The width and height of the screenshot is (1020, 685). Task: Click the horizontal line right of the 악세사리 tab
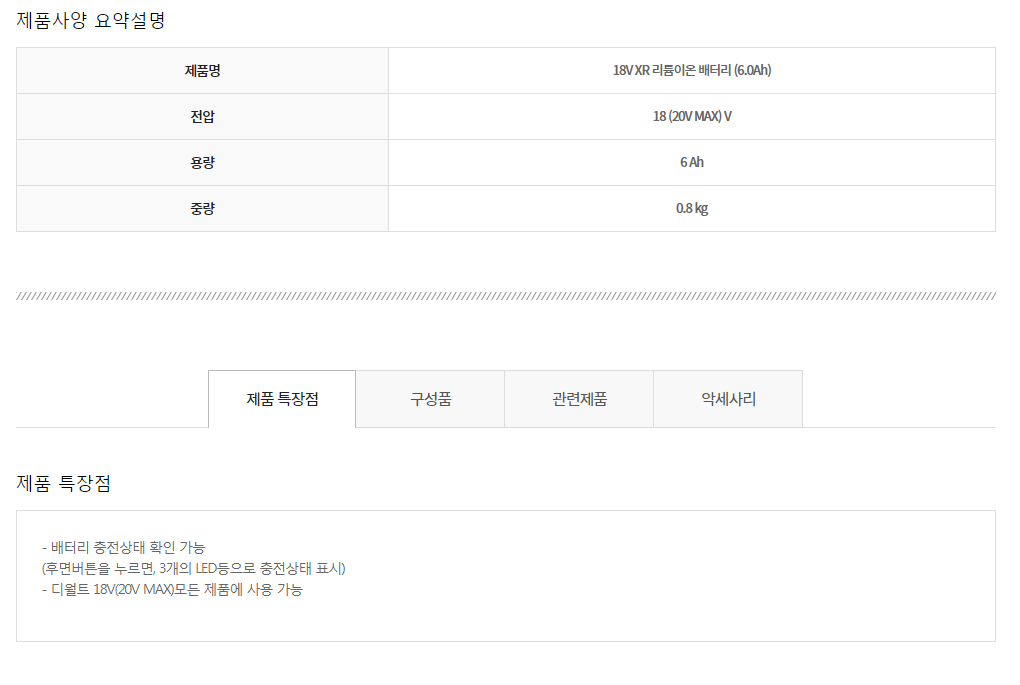coord(900,427)
